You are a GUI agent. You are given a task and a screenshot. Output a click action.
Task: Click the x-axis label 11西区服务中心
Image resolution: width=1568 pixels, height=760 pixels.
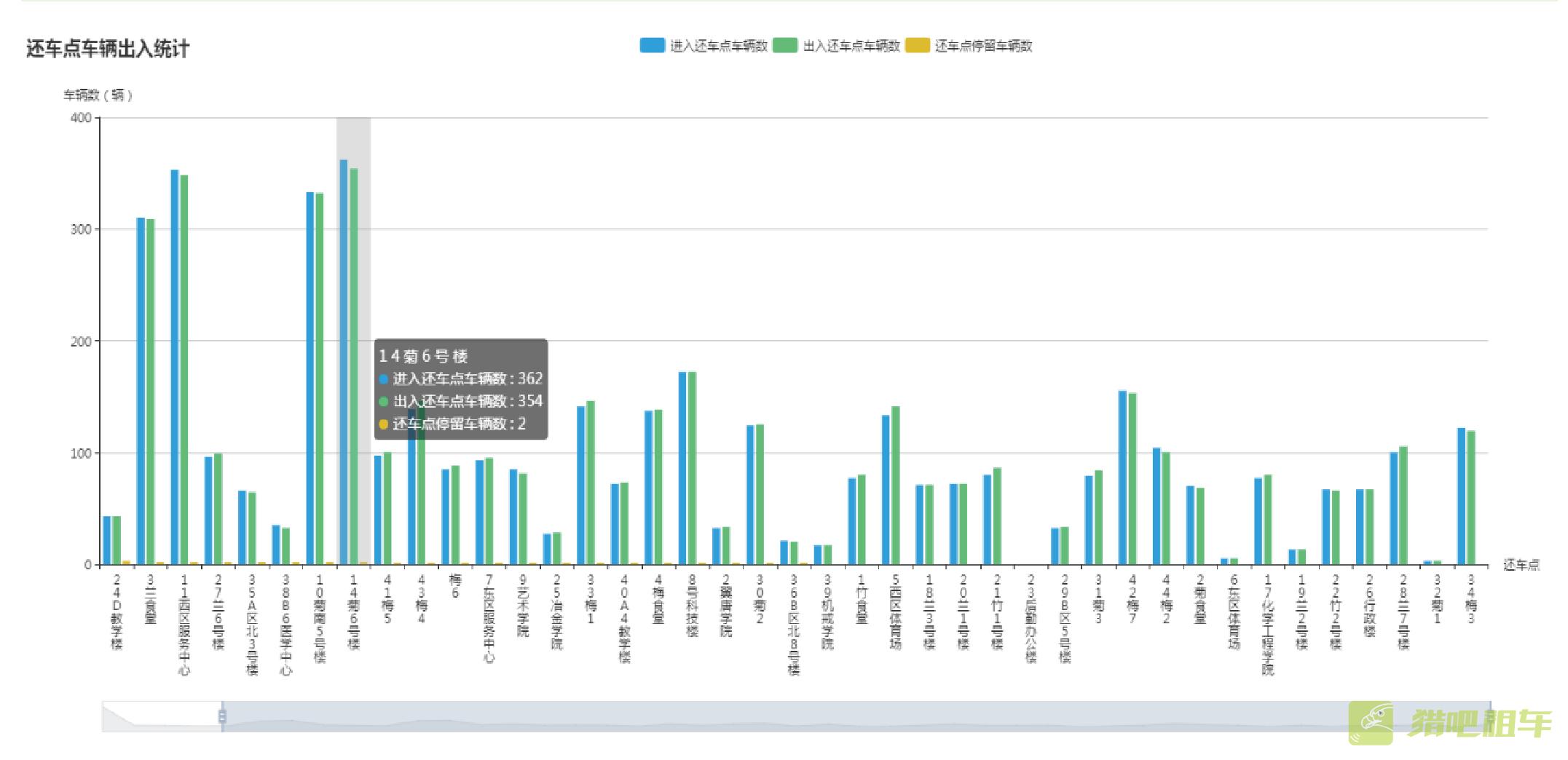click(x=184, y=625)
